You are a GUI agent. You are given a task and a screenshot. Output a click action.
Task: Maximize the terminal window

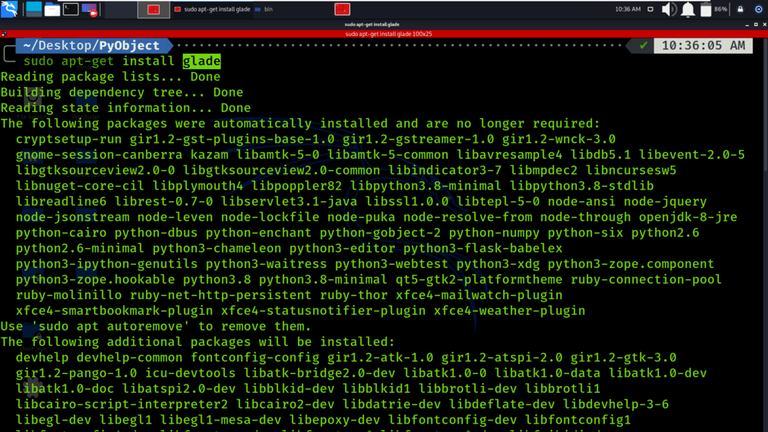(756, 24)
